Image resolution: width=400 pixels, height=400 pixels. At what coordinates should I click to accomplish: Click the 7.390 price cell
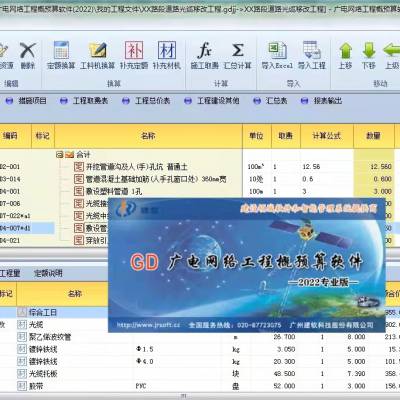click(356, 374)
